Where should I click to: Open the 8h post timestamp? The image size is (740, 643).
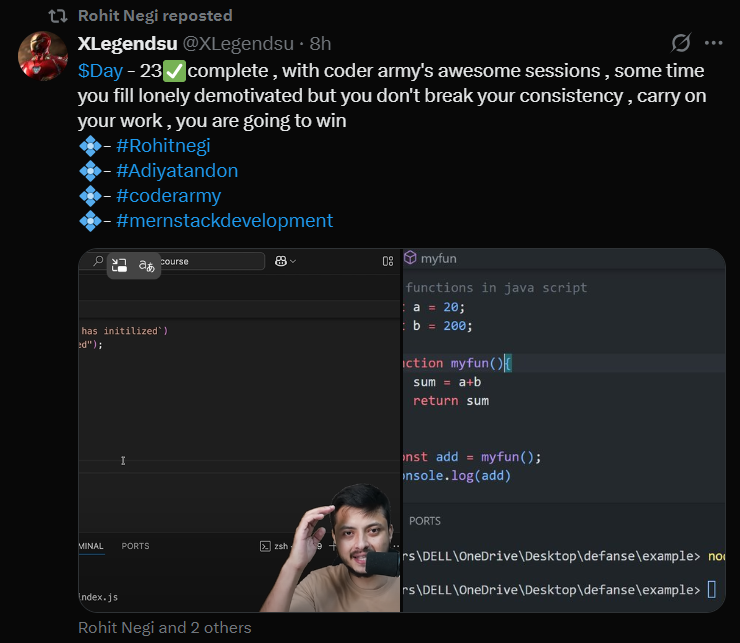point(320,44)
